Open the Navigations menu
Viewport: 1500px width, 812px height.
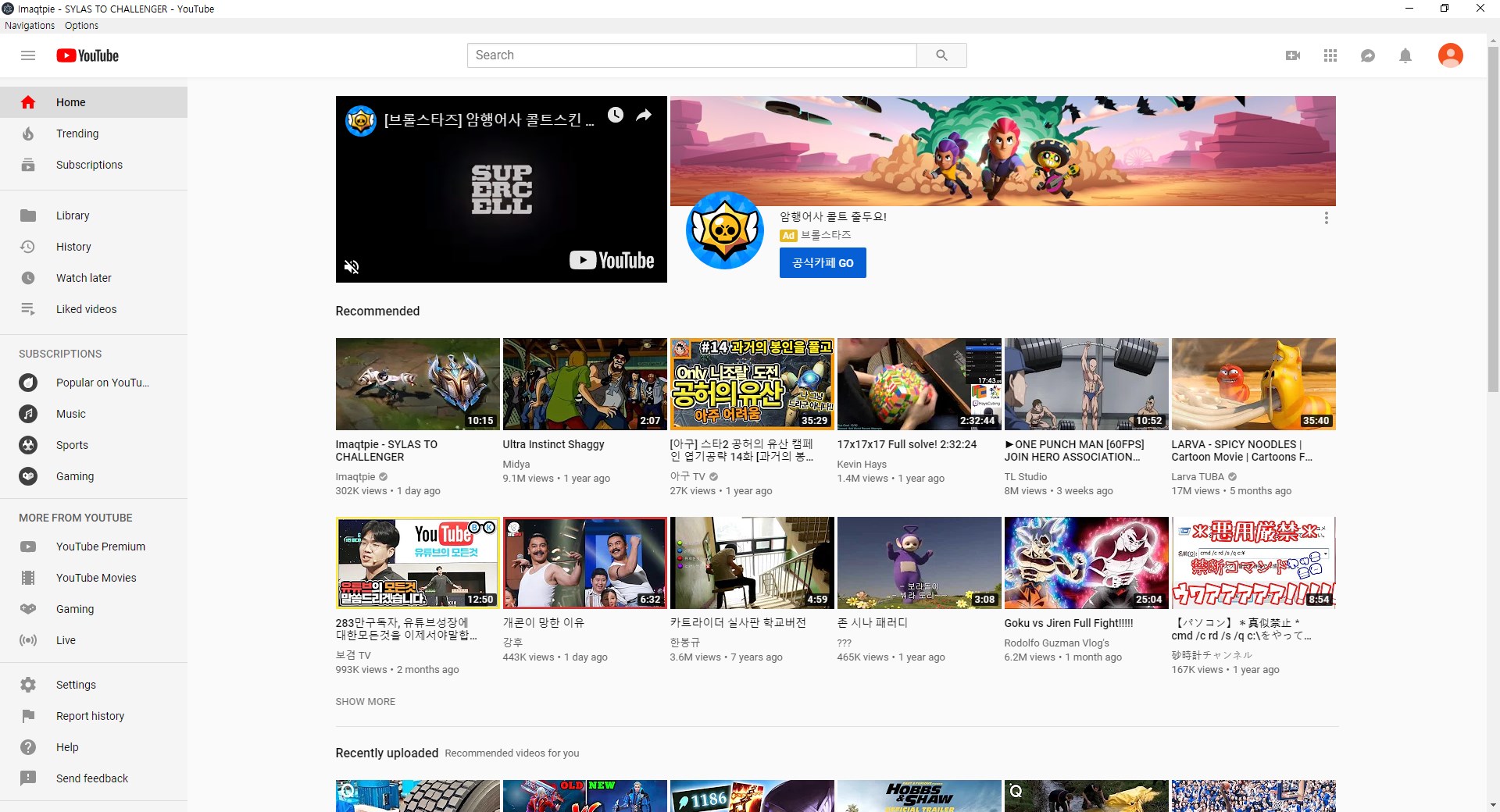tap(30, 26)
